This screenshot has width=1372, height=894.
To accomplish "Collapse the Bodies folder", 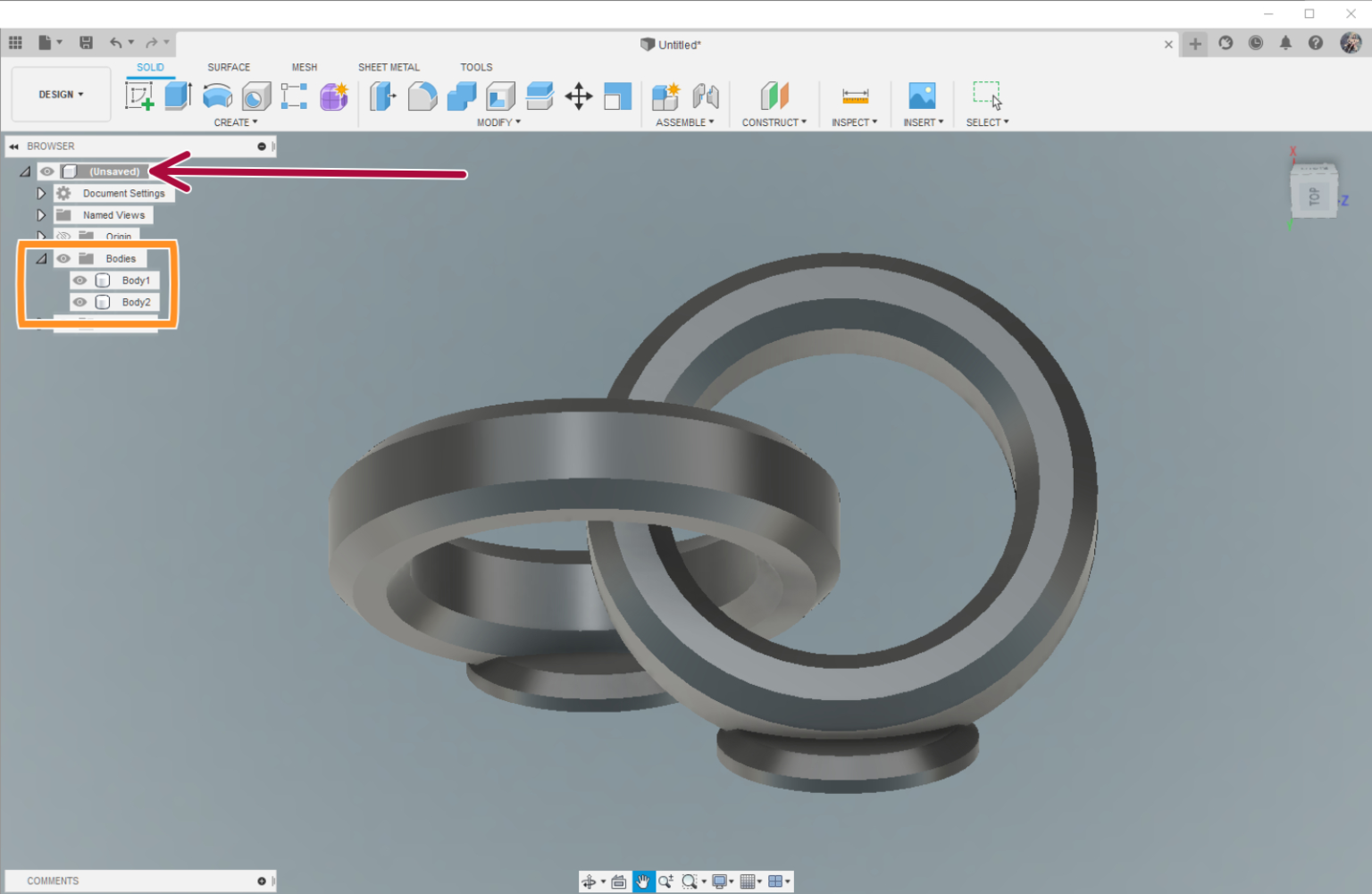I will click(x=41, y=259).
